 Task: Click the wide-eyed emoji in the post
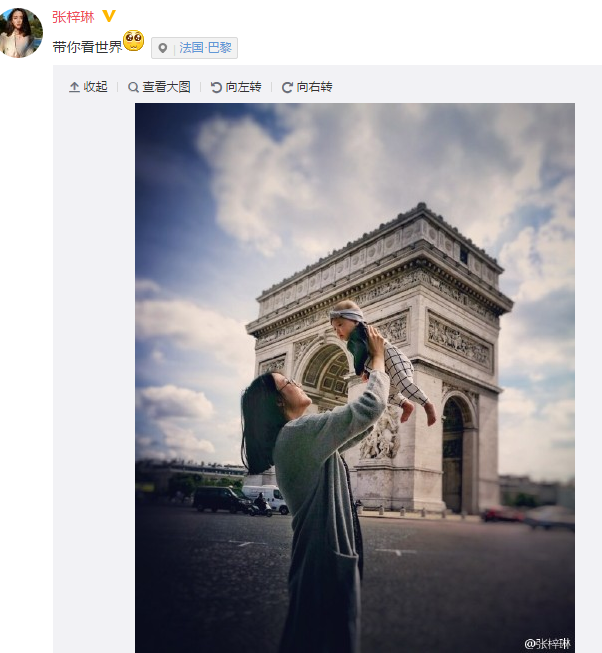point(134,41)
